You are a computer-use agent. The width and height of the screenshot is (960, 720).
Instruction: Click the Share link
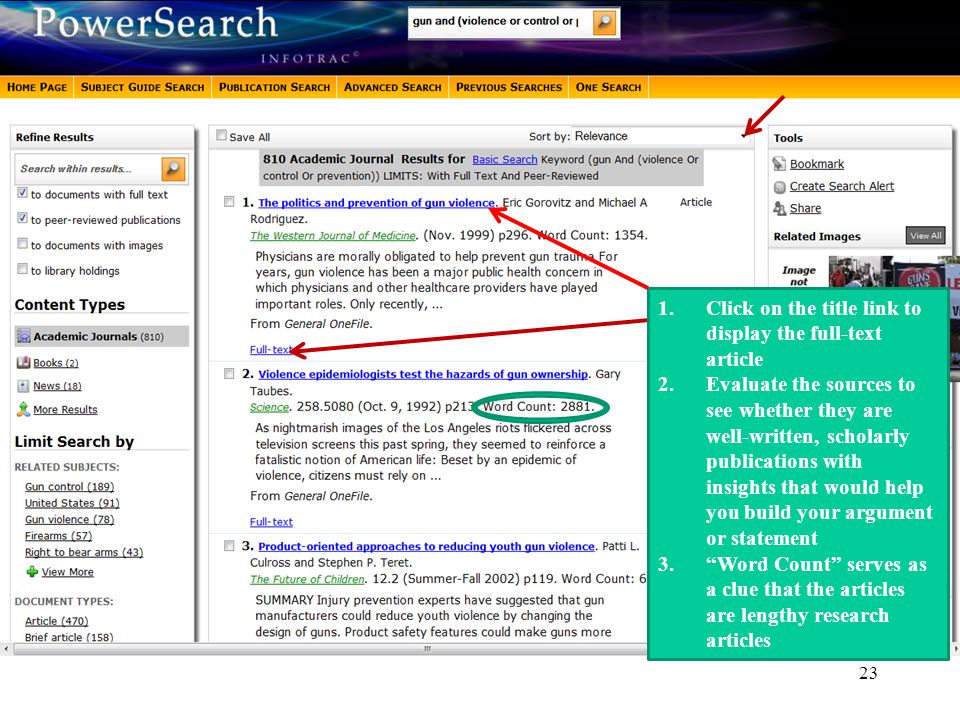805,208
